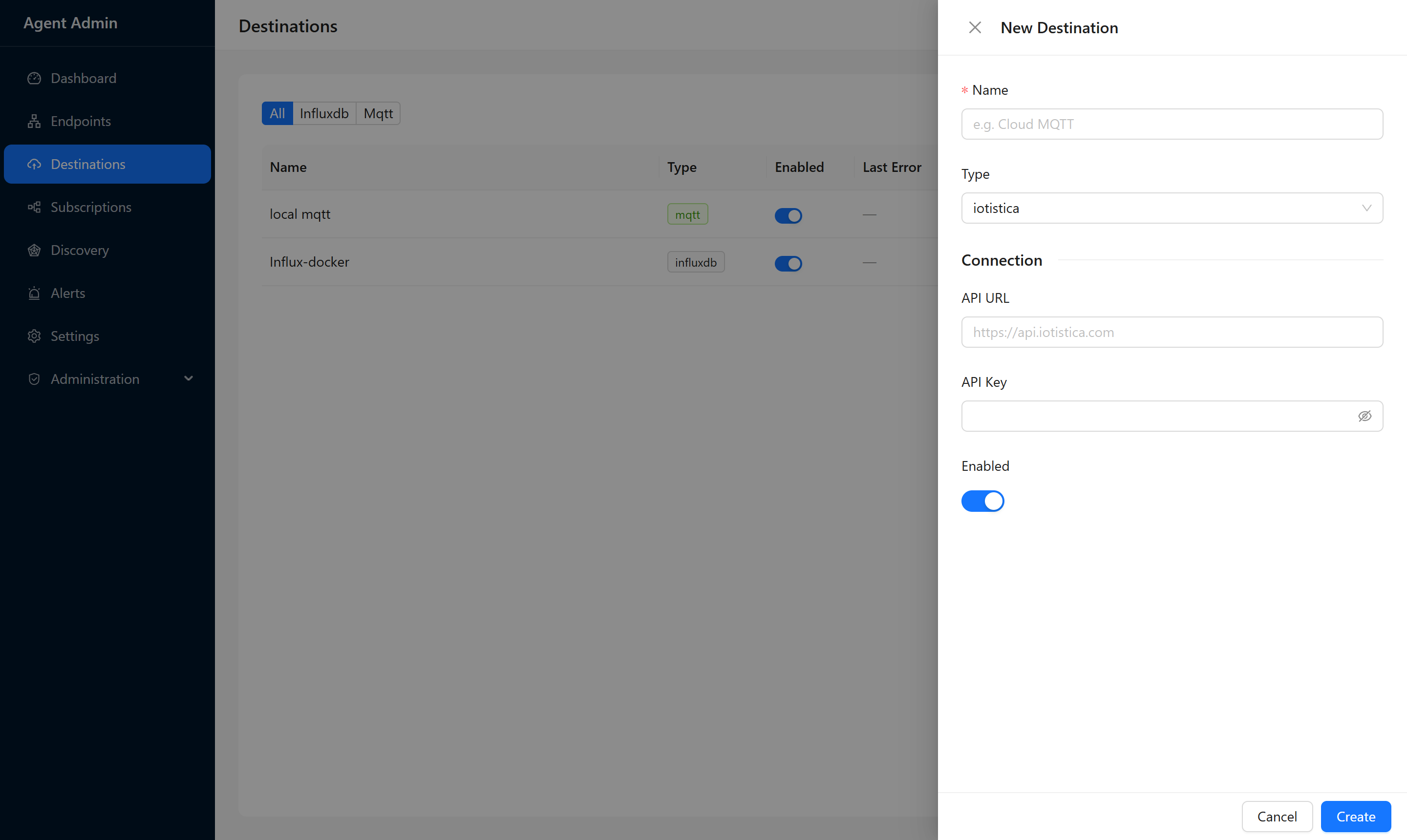Viewport: 1407px width, 840px height.
Task: Open Settings from the sidebar
Action: click(107, 336)
